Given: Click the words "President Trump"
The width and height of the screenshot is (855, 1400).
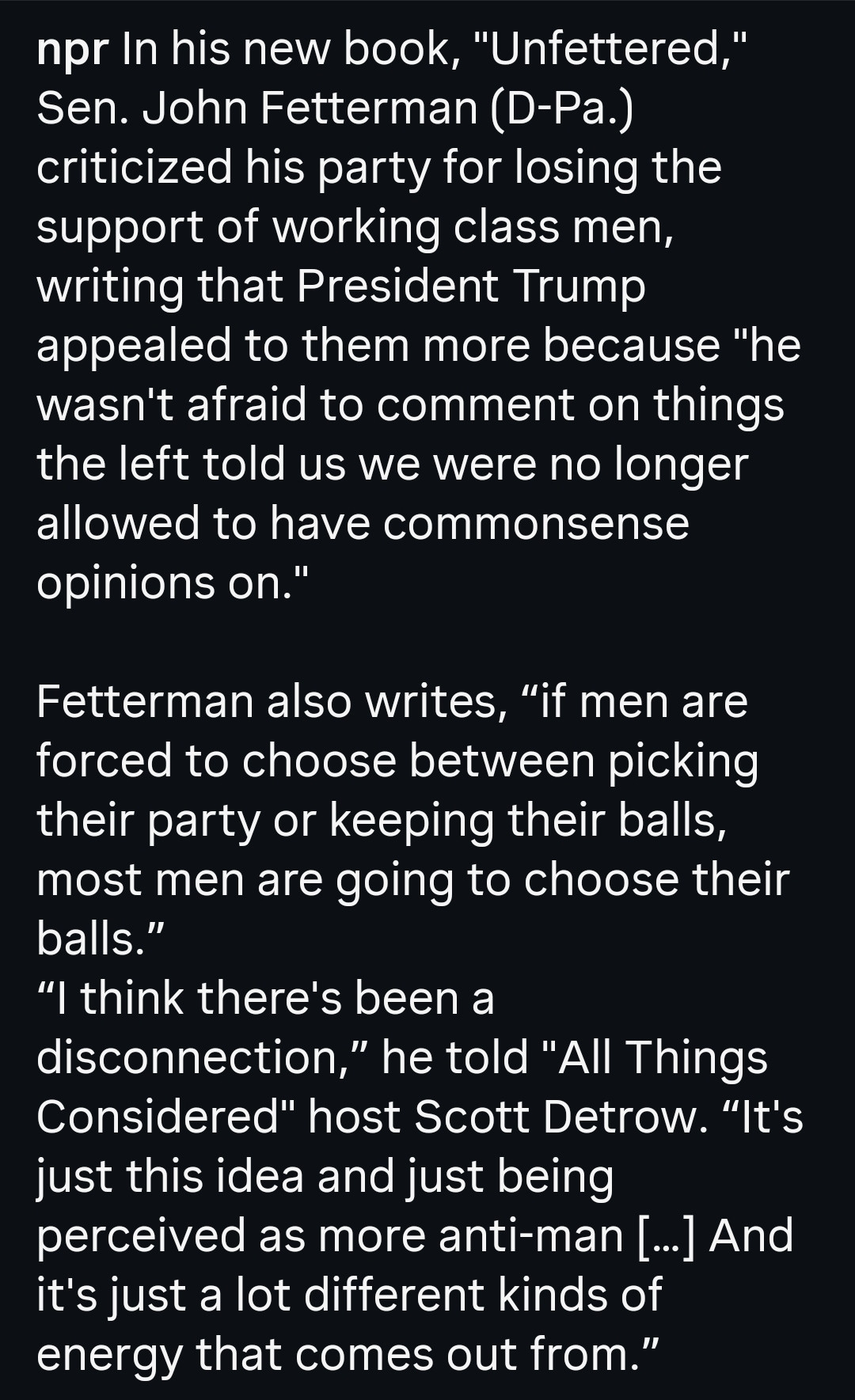Looking at the screenshot, I should click(x=470, y=286).
